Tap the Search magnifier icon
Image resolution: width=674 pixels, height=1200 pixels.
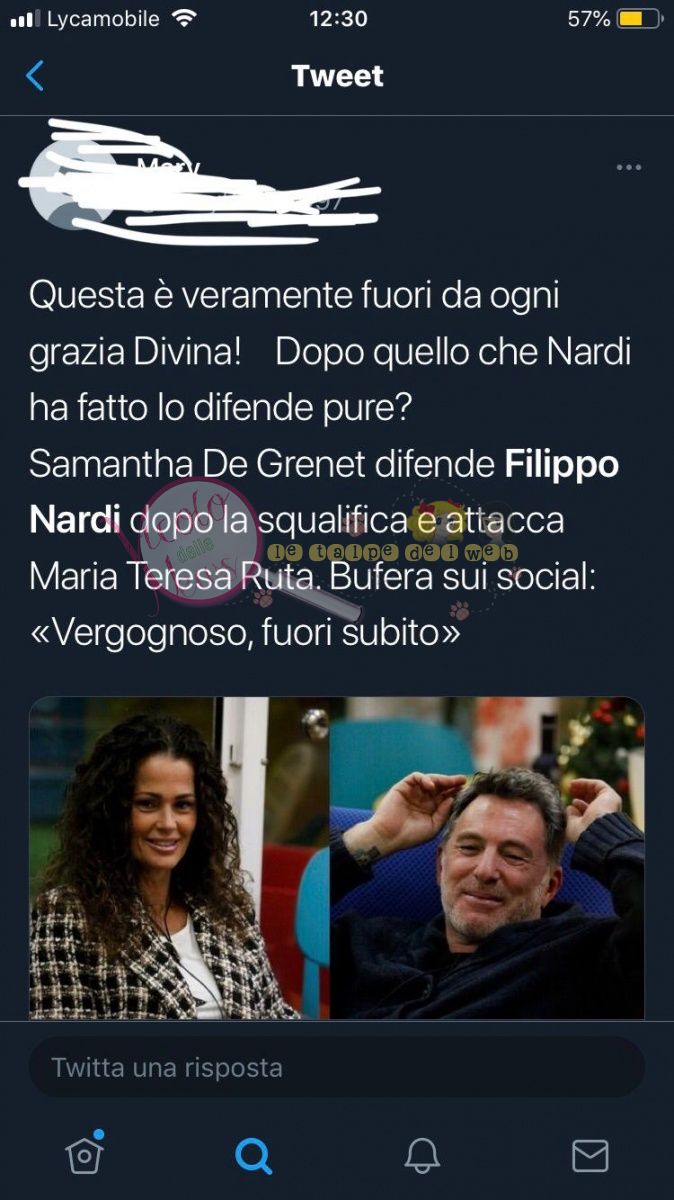tap(253, 1156)
